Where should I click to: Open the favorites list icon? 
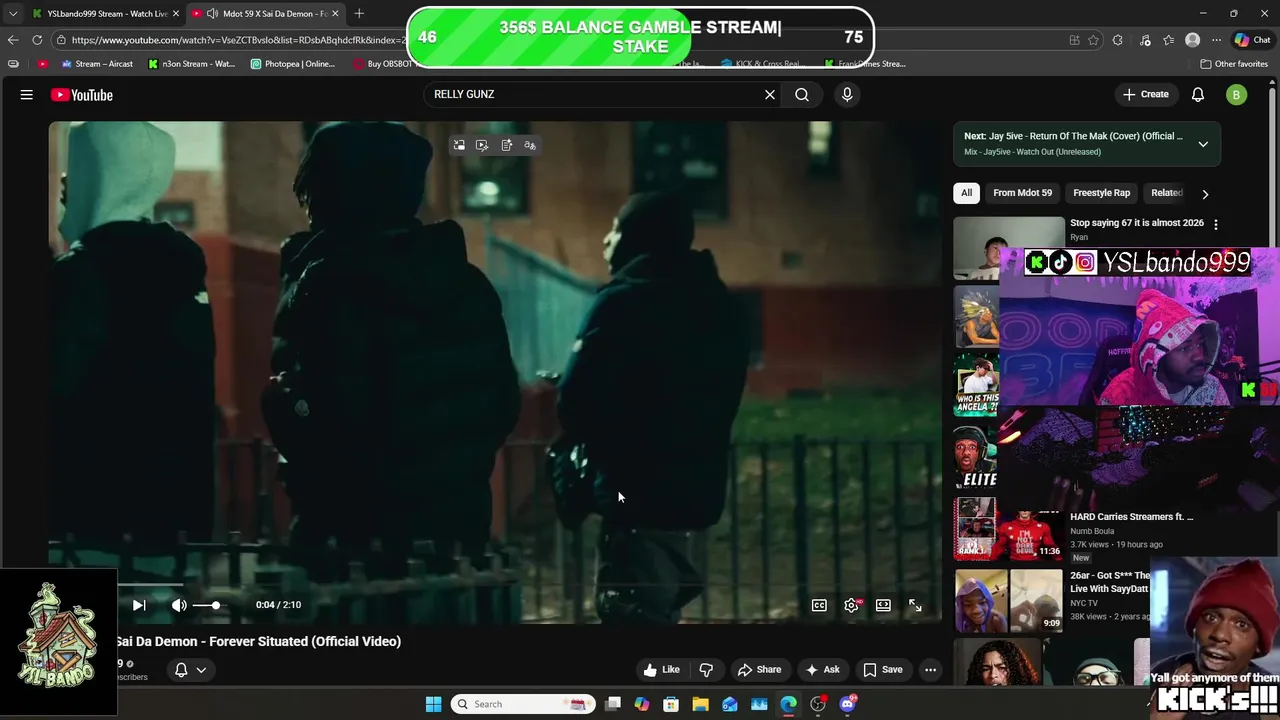[1168, 40]
